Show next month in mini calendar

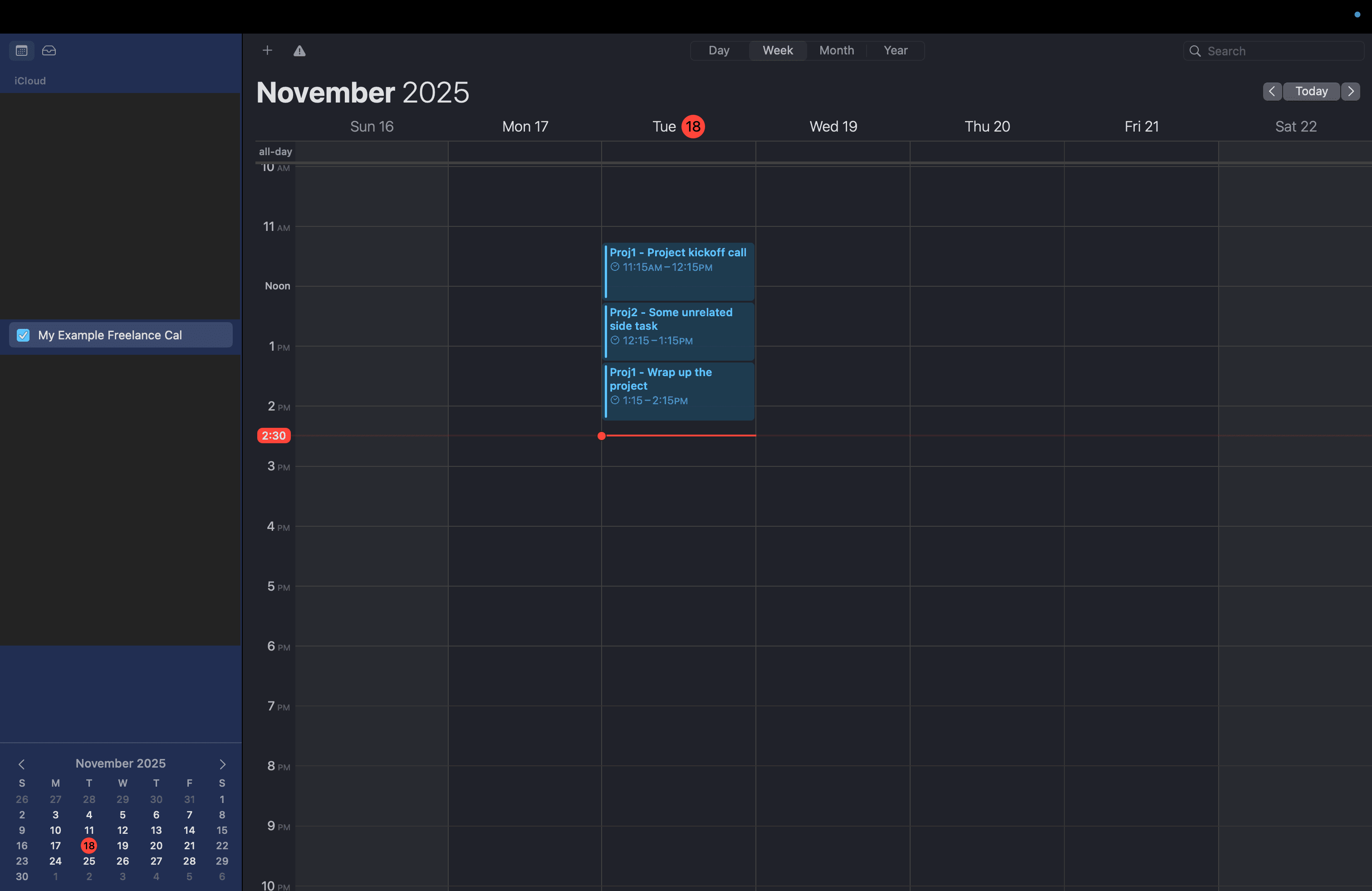(x=222, y=764)
